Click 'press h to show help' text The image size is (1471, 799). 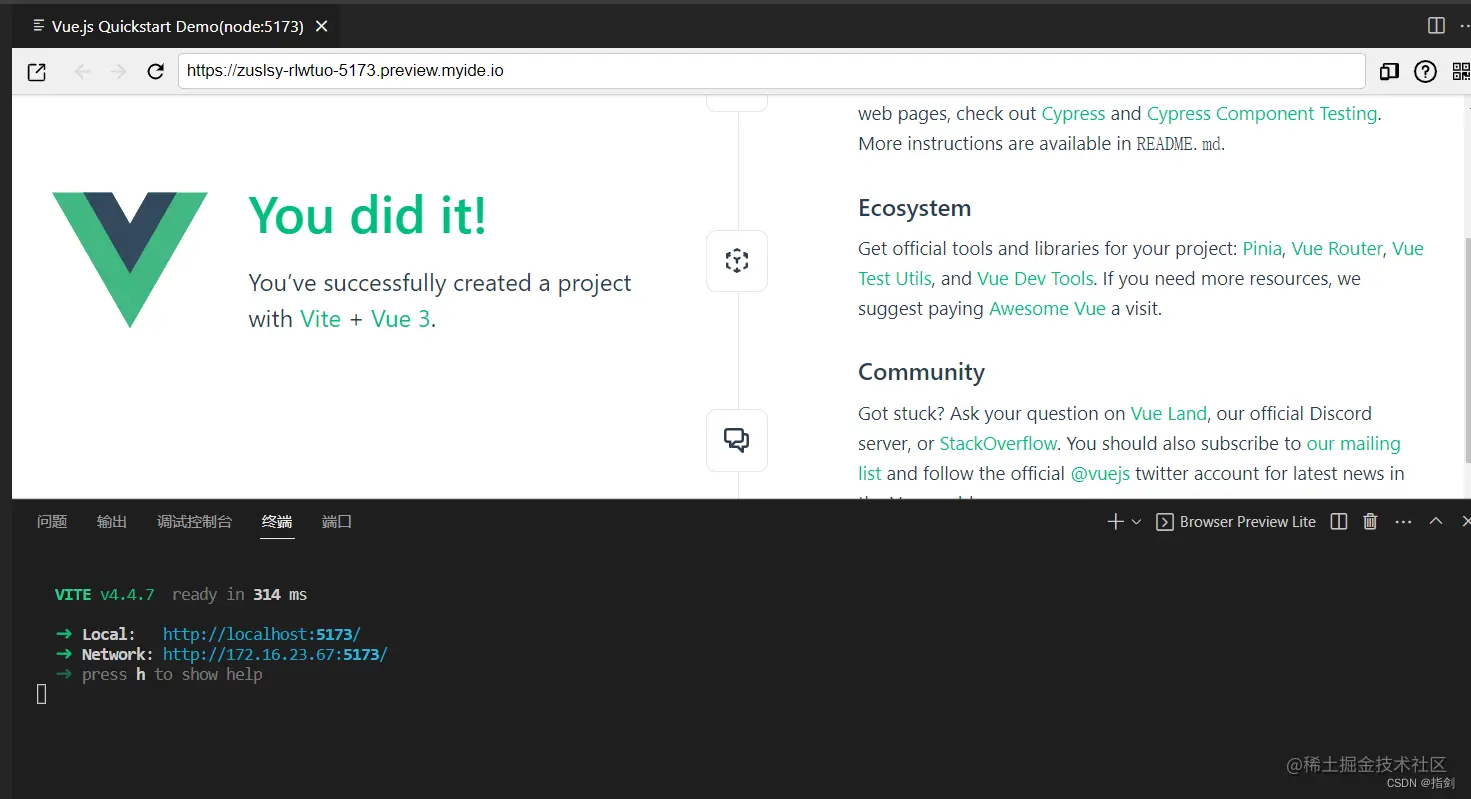coord(173,675)
